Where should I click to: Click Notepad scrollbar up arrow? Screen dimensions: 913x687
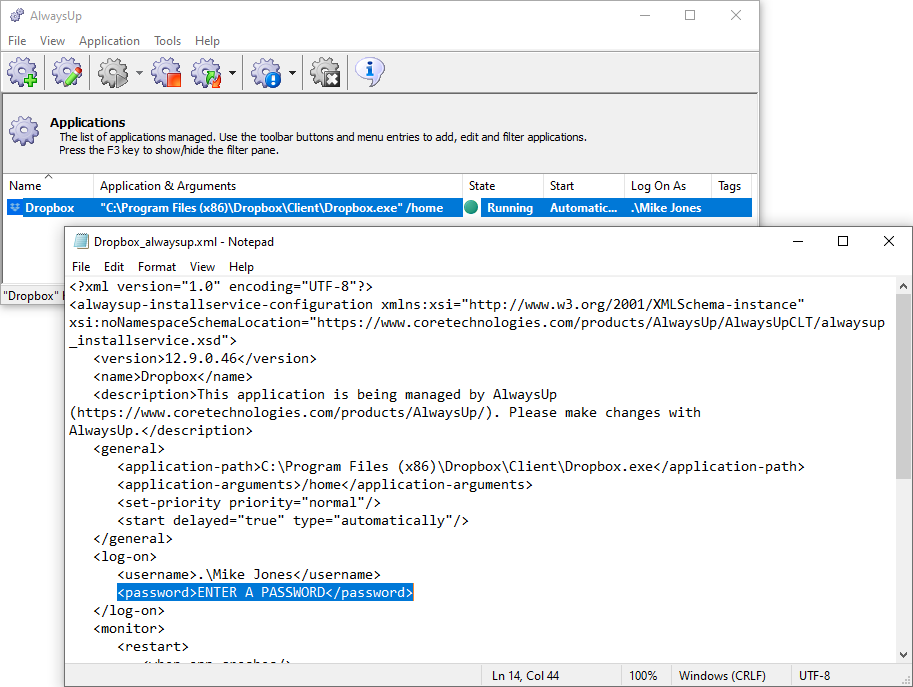(903, 286)
